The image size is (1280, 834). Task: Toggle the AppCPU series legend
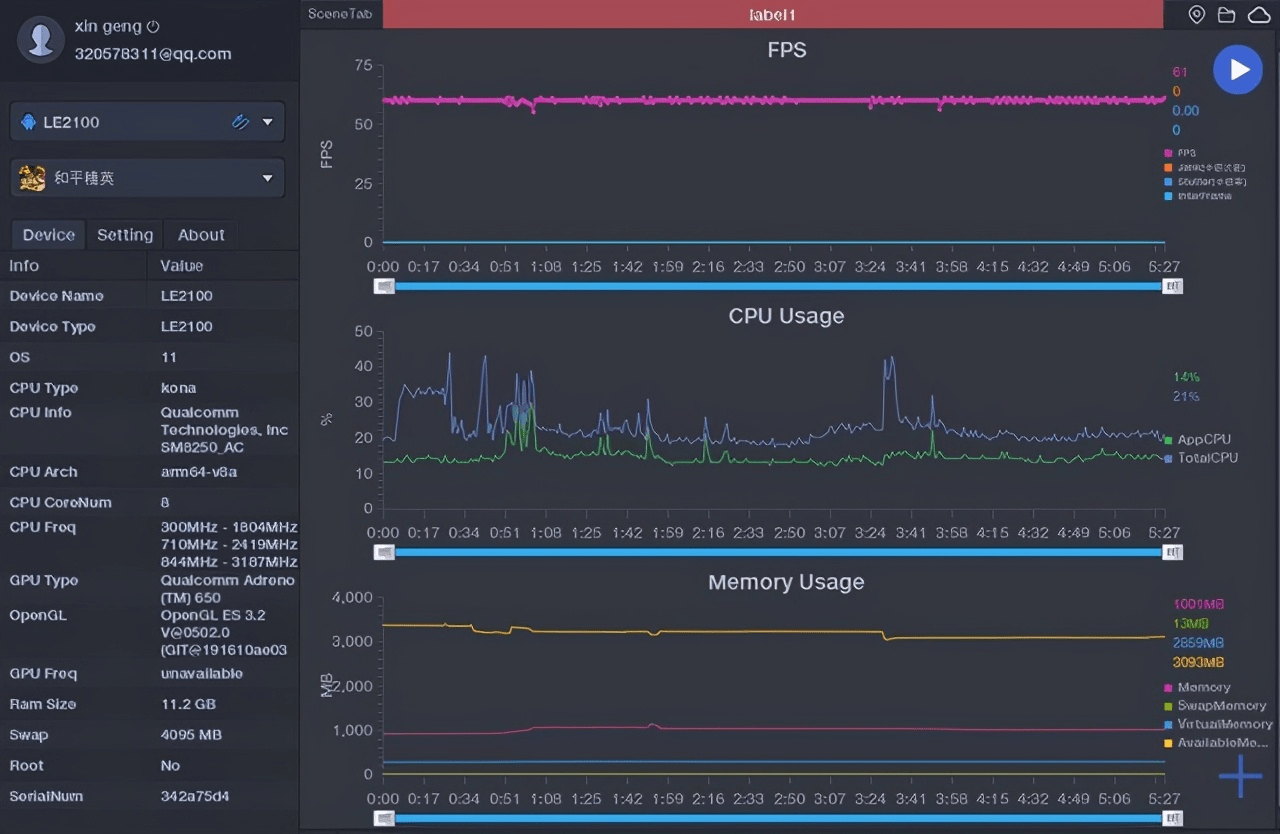[x=1198, y=439]
